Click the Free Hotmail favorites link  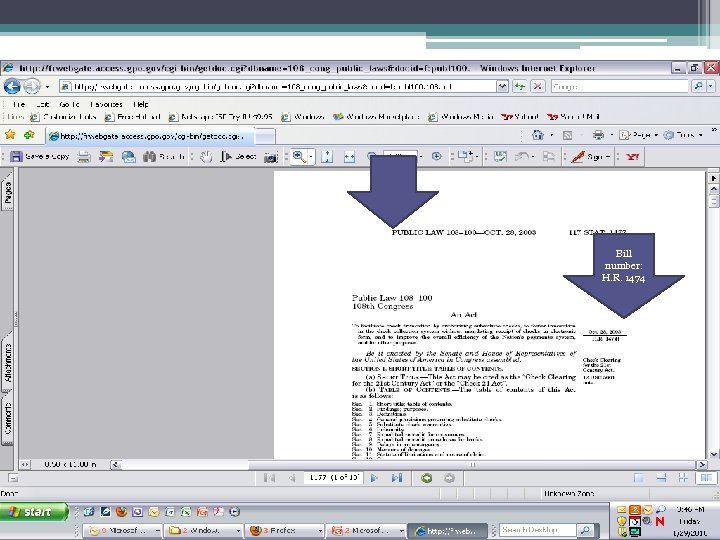click(133, 117)
